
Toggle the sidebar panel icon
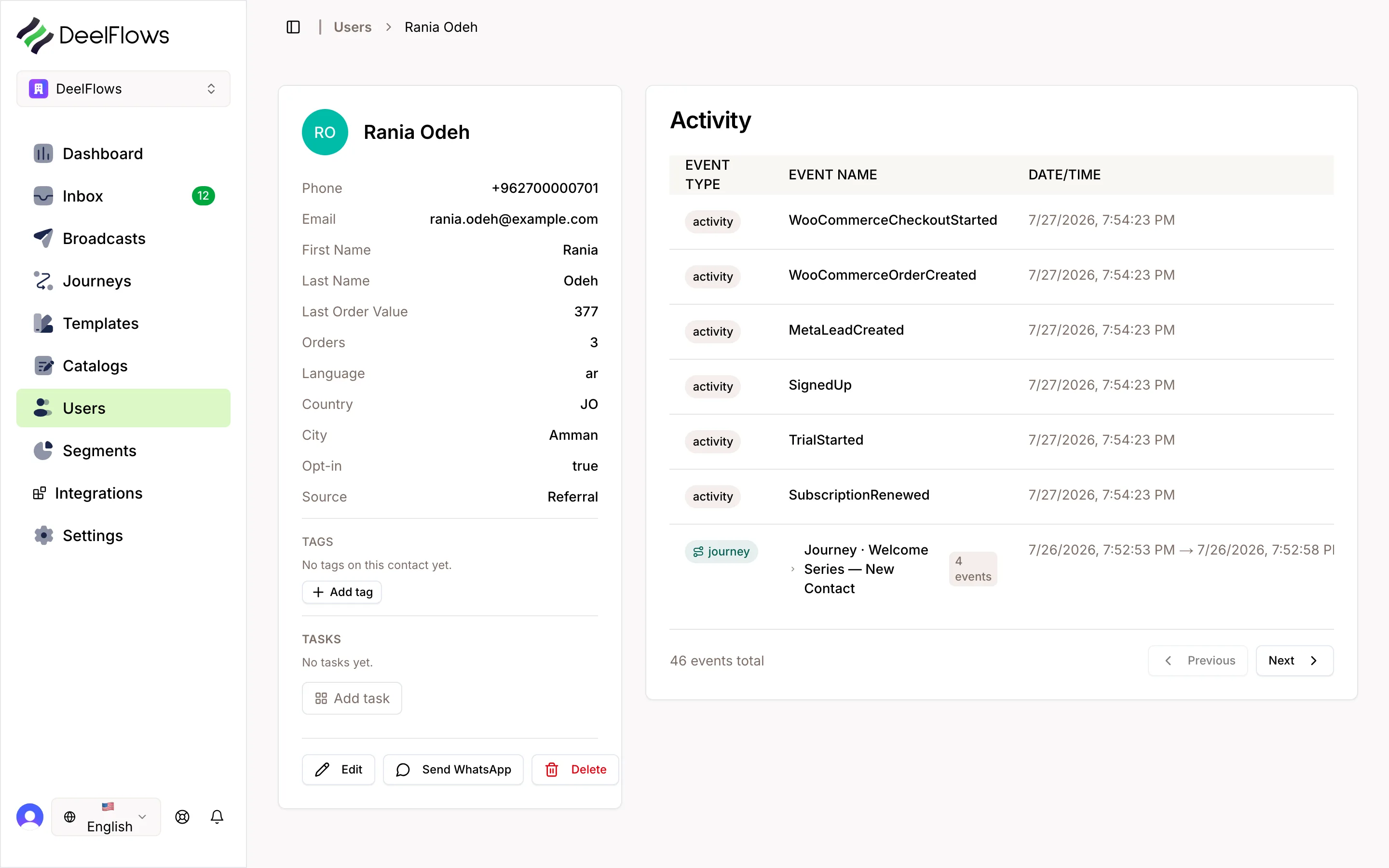(x=293, y=27)
